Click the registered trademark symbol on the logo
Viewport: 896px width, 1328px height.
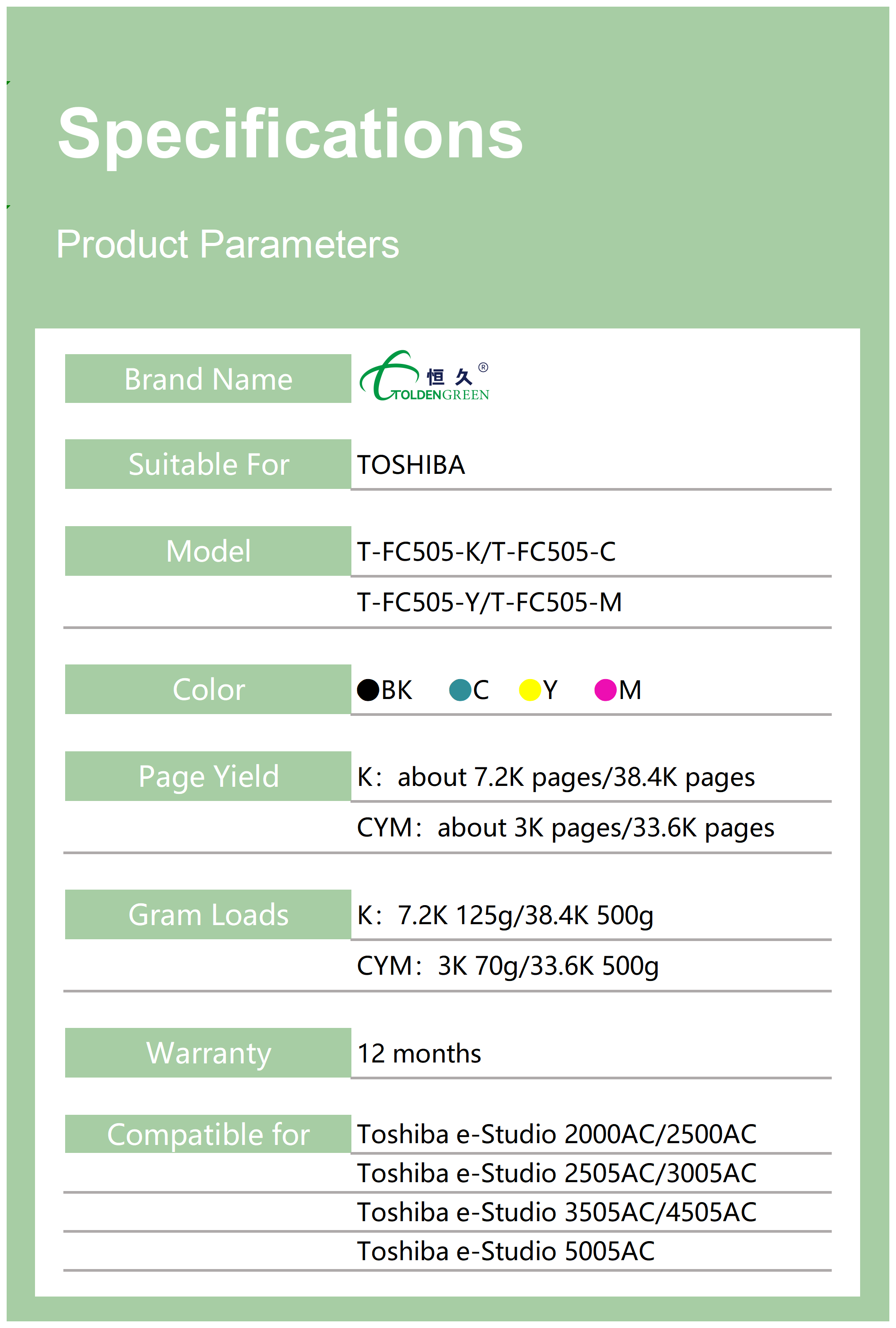tap(483, 367)
